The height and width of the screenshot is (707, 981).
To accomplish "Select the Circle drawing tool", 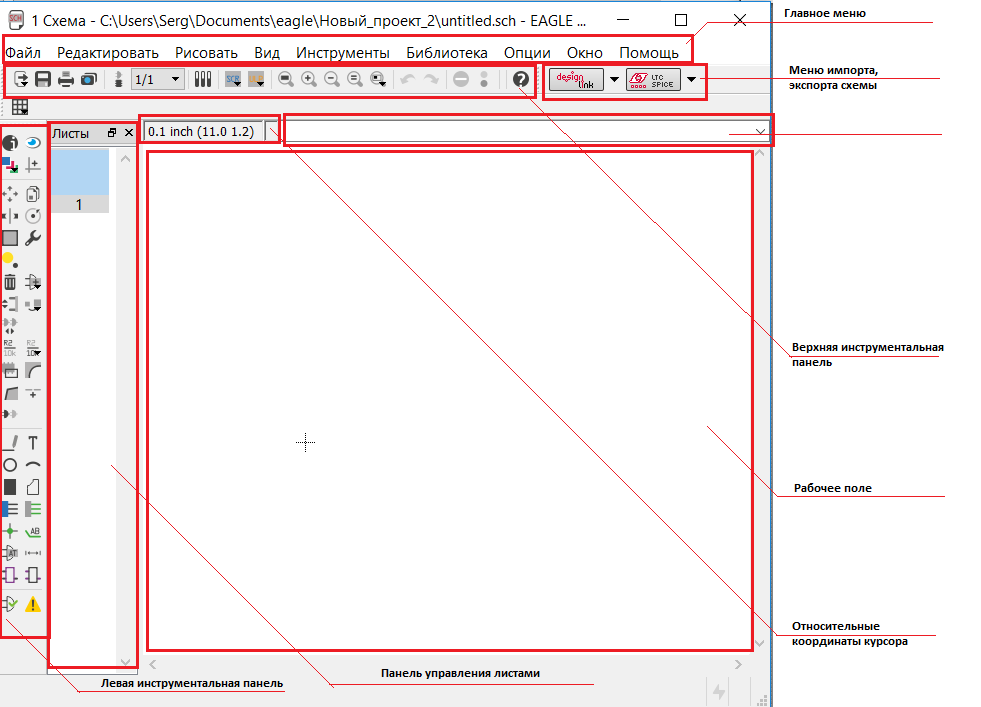I will (10, 465).
